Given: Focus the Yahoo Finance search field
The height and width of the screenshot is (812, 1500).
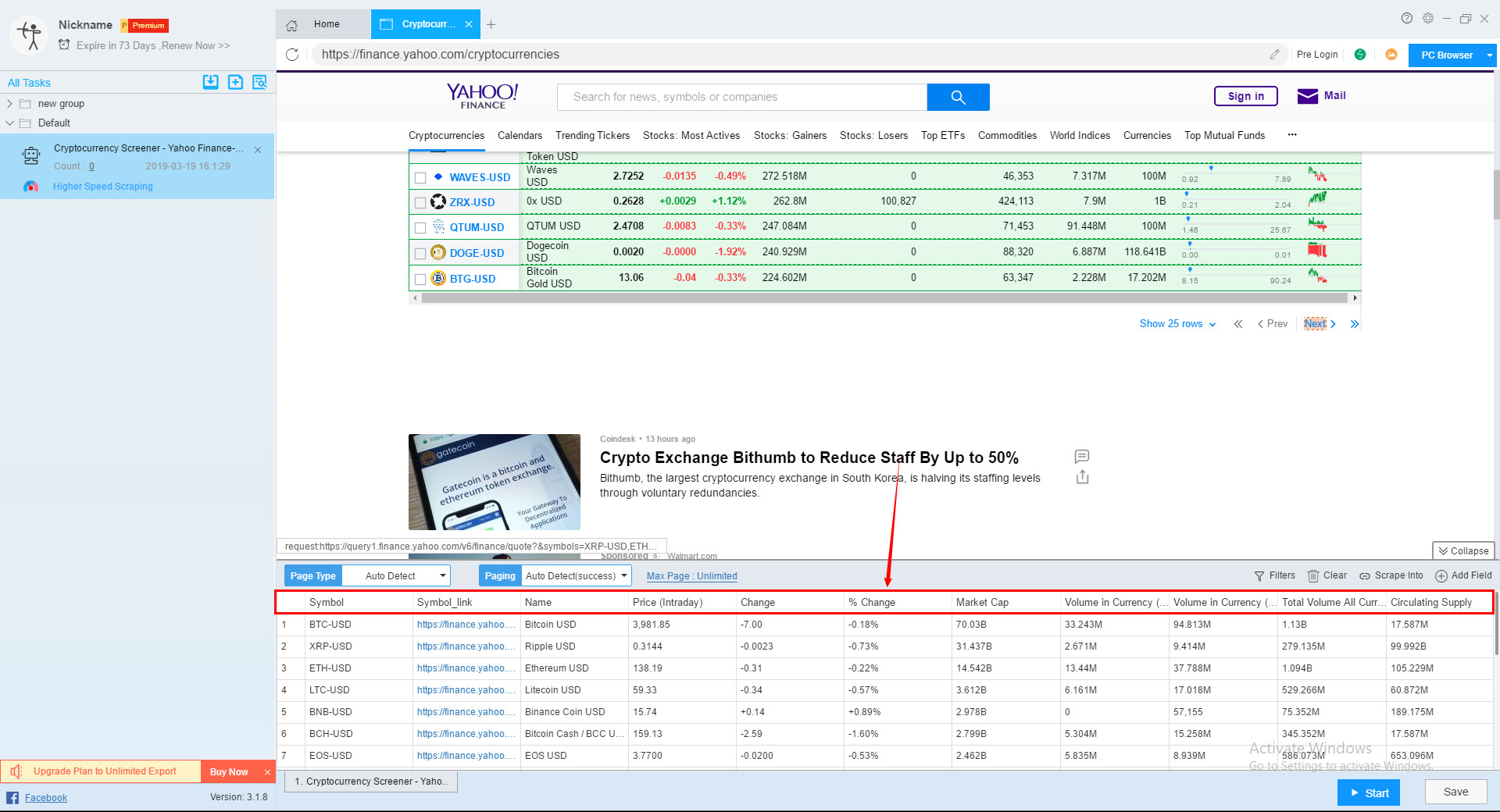Looking at the screenshot, I should (x=742, y=97).
